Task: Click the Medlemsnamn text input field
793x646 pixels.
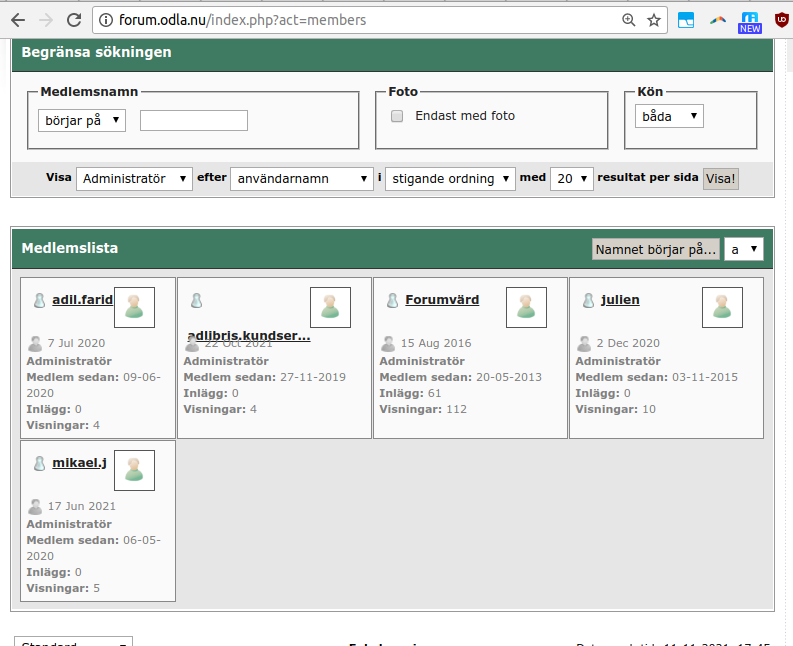Action: [x=193, y=121]
